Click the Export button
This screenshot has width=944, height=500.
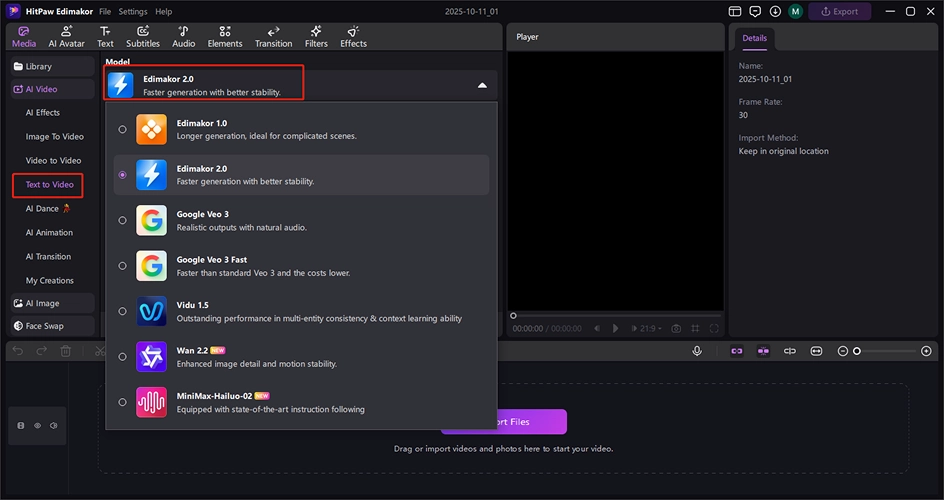click(x=839, y=11)
